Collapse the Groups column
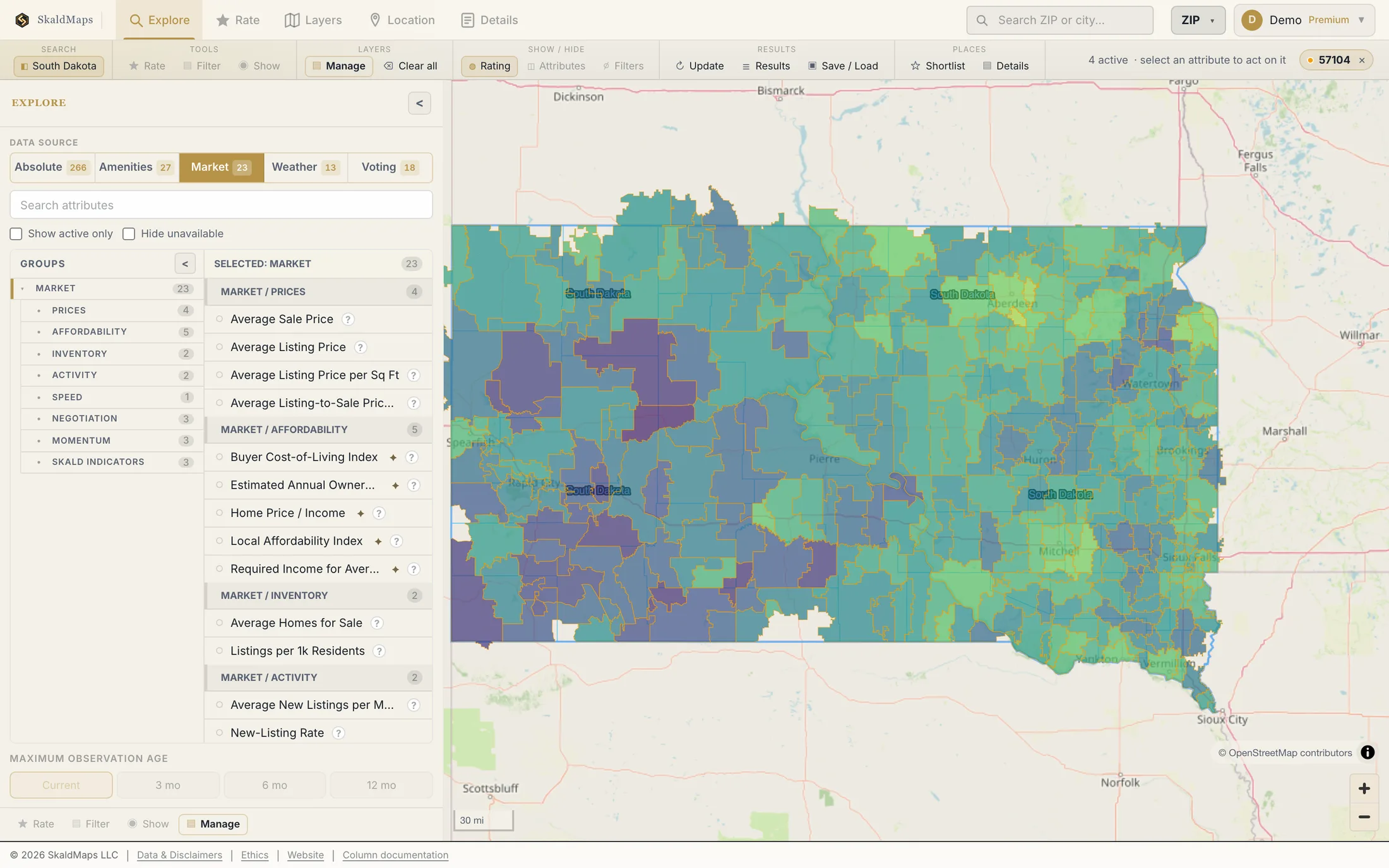Screen dimensions: 1389x868 pyautogui.click(x=185, y=264)
